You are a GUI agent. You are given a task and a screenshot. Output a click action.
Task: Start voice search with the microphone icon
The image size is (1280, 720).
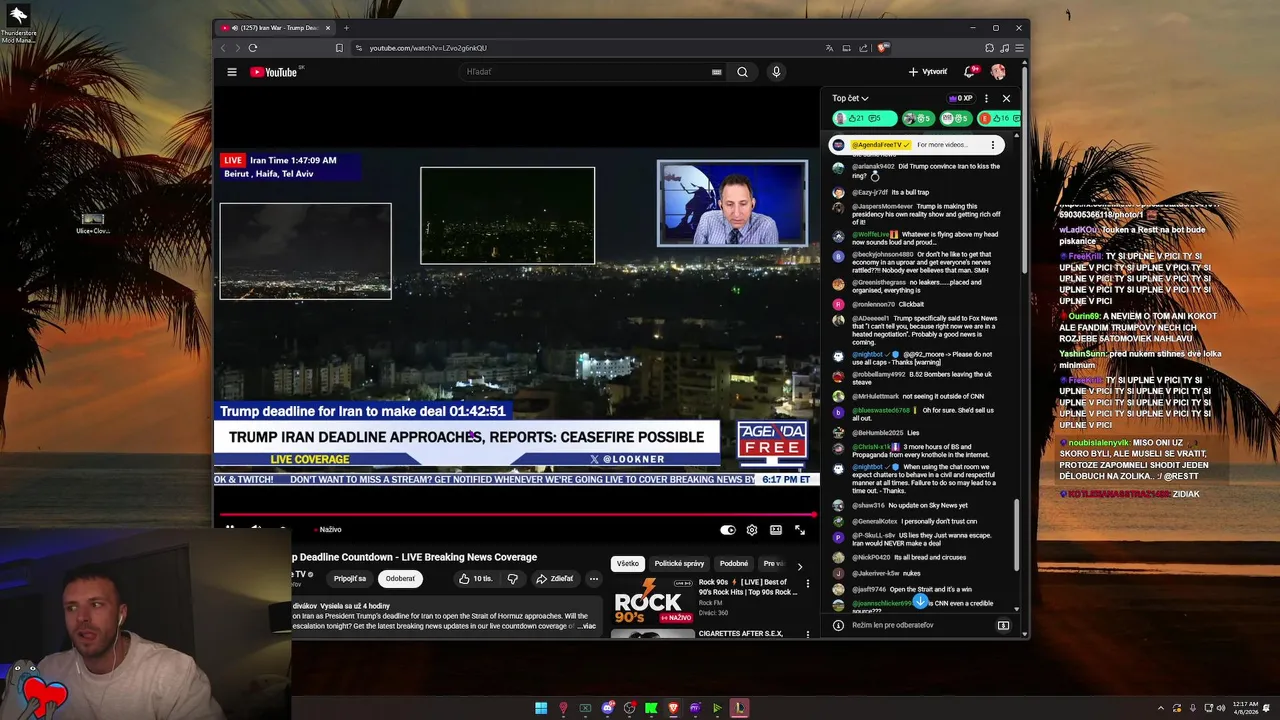tap(776, 72)
